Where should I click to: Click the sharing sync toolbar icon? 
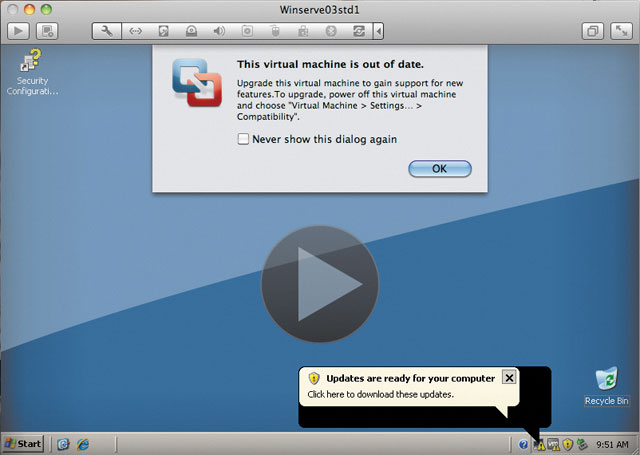pyautogui.click(x=359, y=31)
